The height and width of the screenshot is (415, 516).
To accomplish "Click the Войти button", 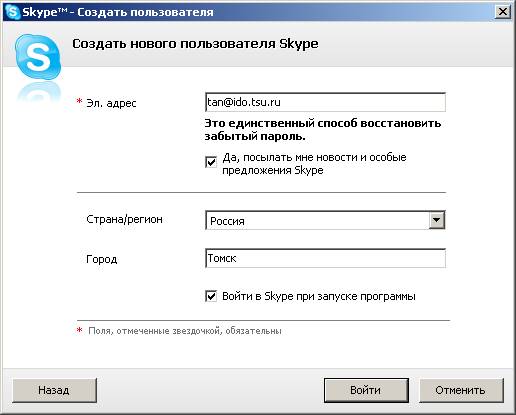I will pos(366,390).
